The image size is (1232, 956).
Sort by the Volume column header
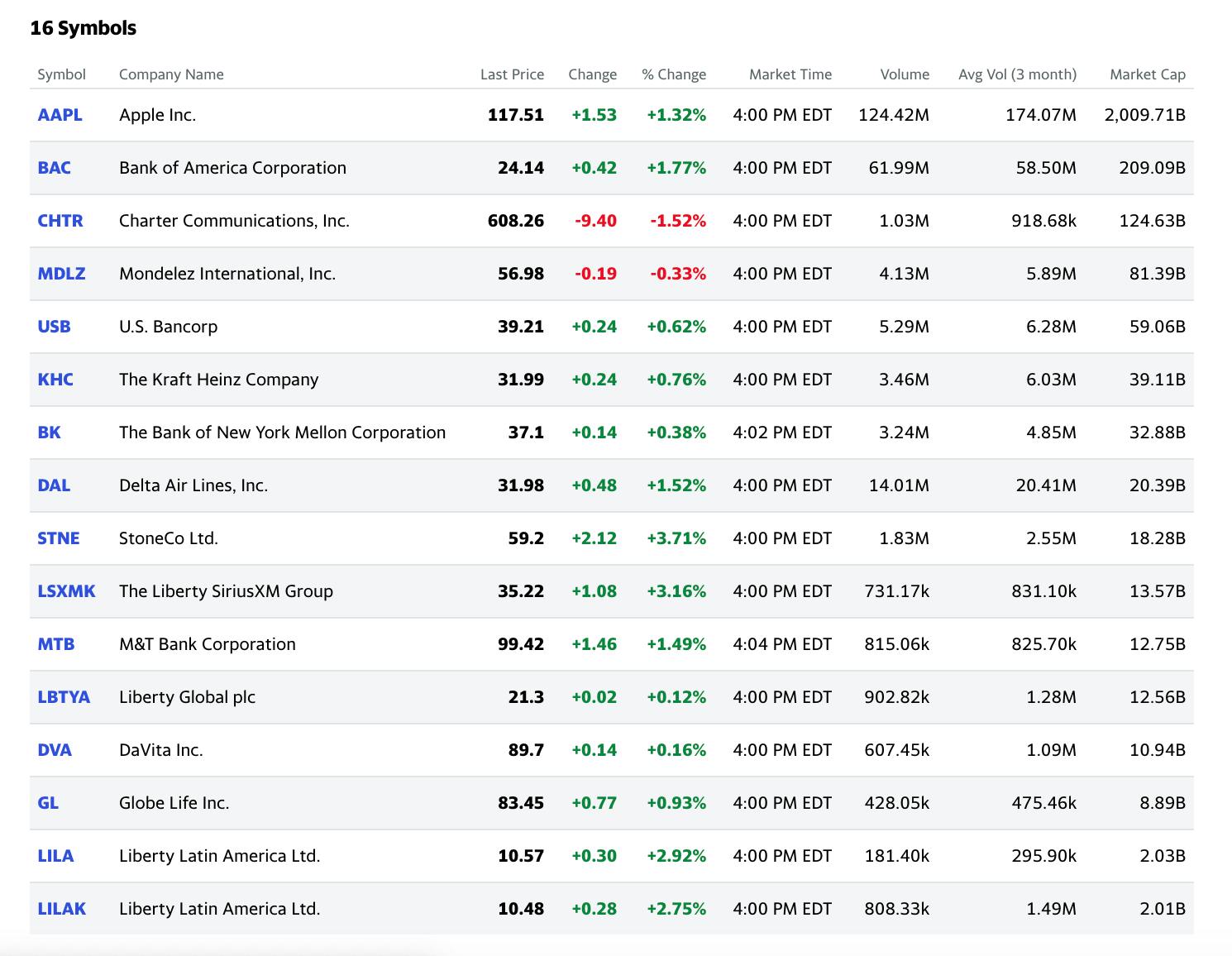[905, 74]
